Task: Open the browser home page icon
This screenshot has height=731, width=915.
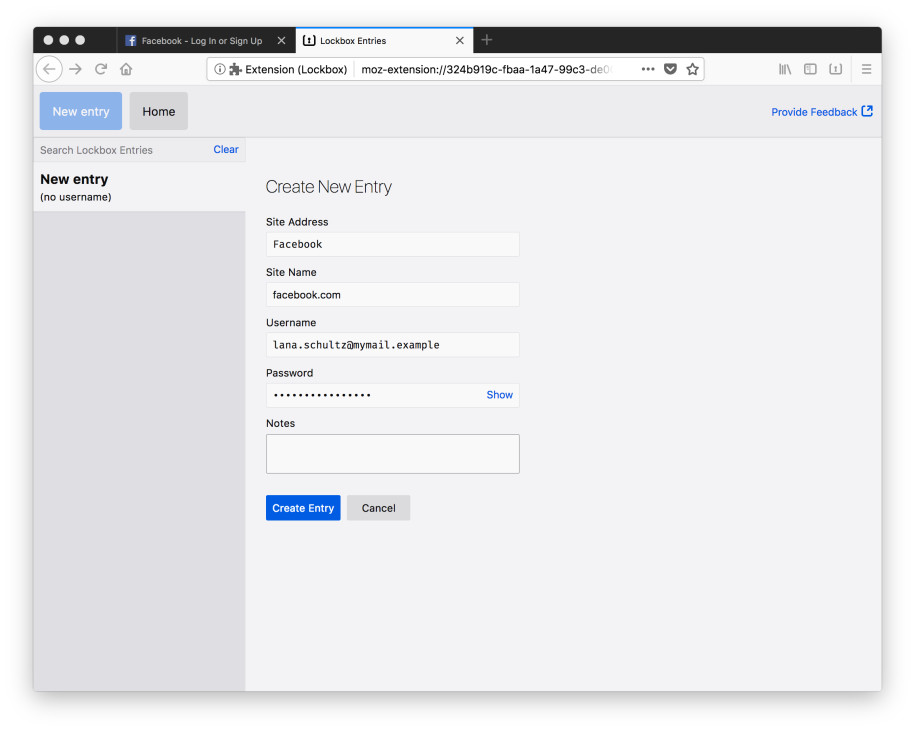Action: (x=126, y=69)
